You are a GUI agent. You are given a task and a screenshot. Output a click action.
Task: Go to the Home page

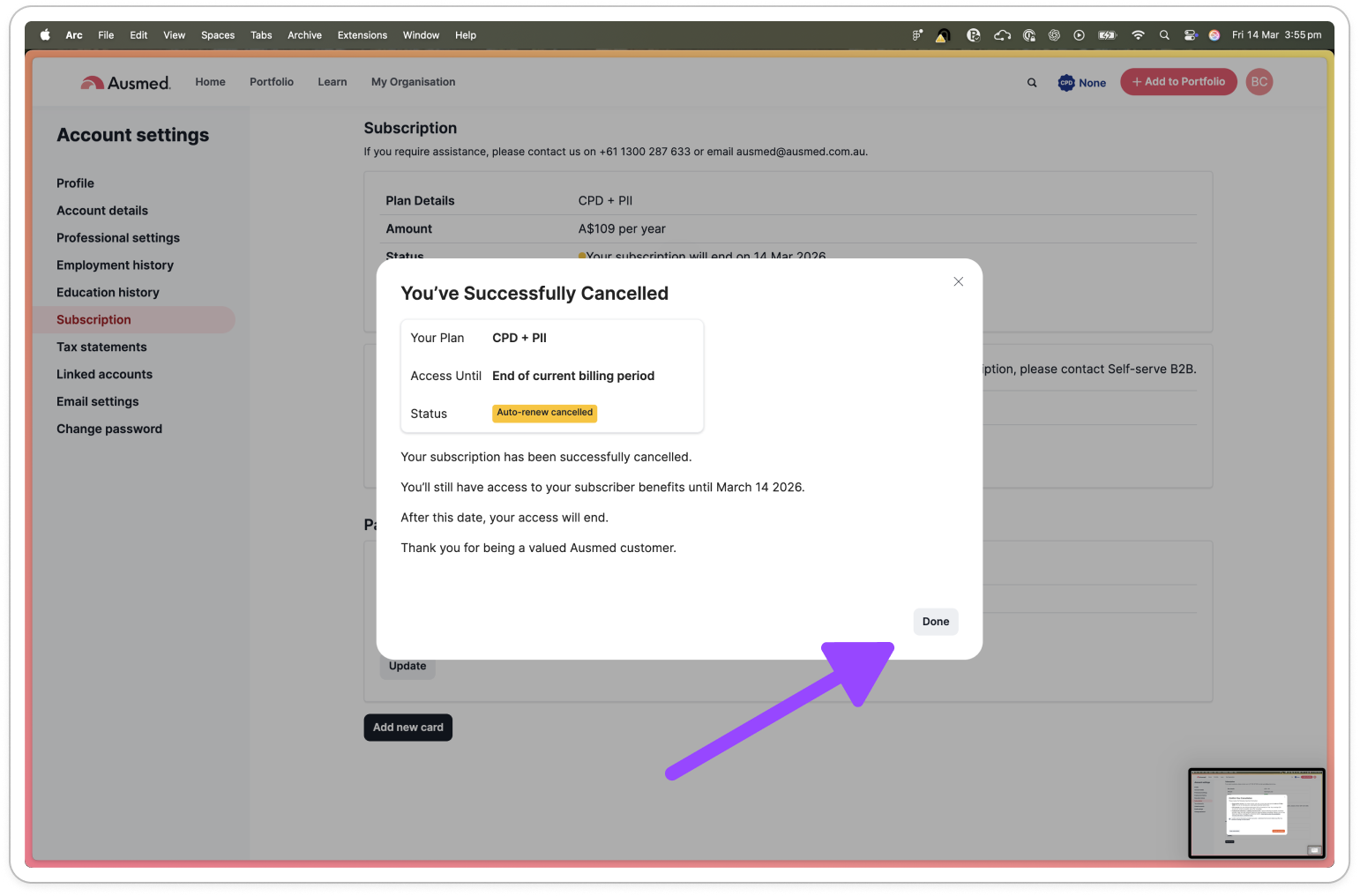point(210,82)
